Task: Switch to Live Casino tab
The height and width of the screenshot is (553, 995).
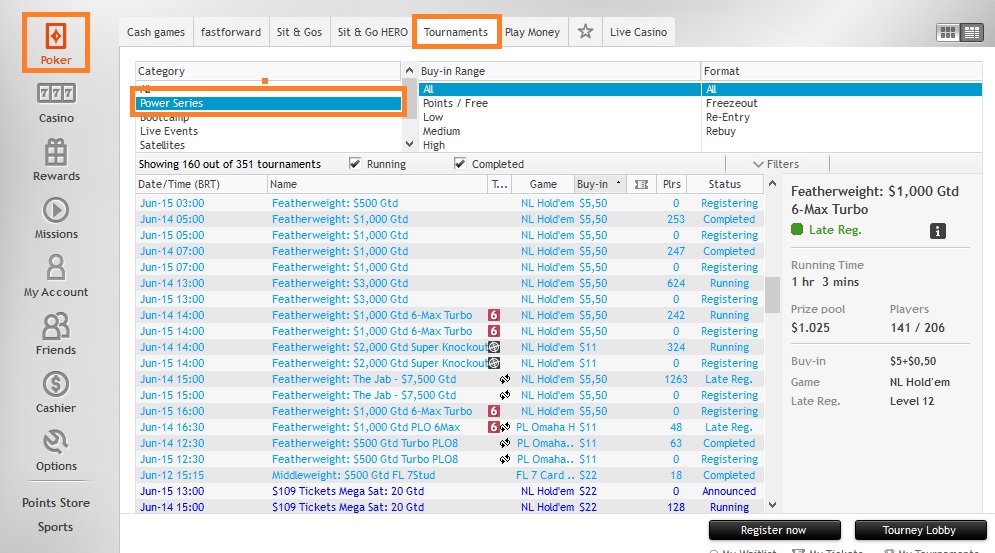Action: (638, 32)
